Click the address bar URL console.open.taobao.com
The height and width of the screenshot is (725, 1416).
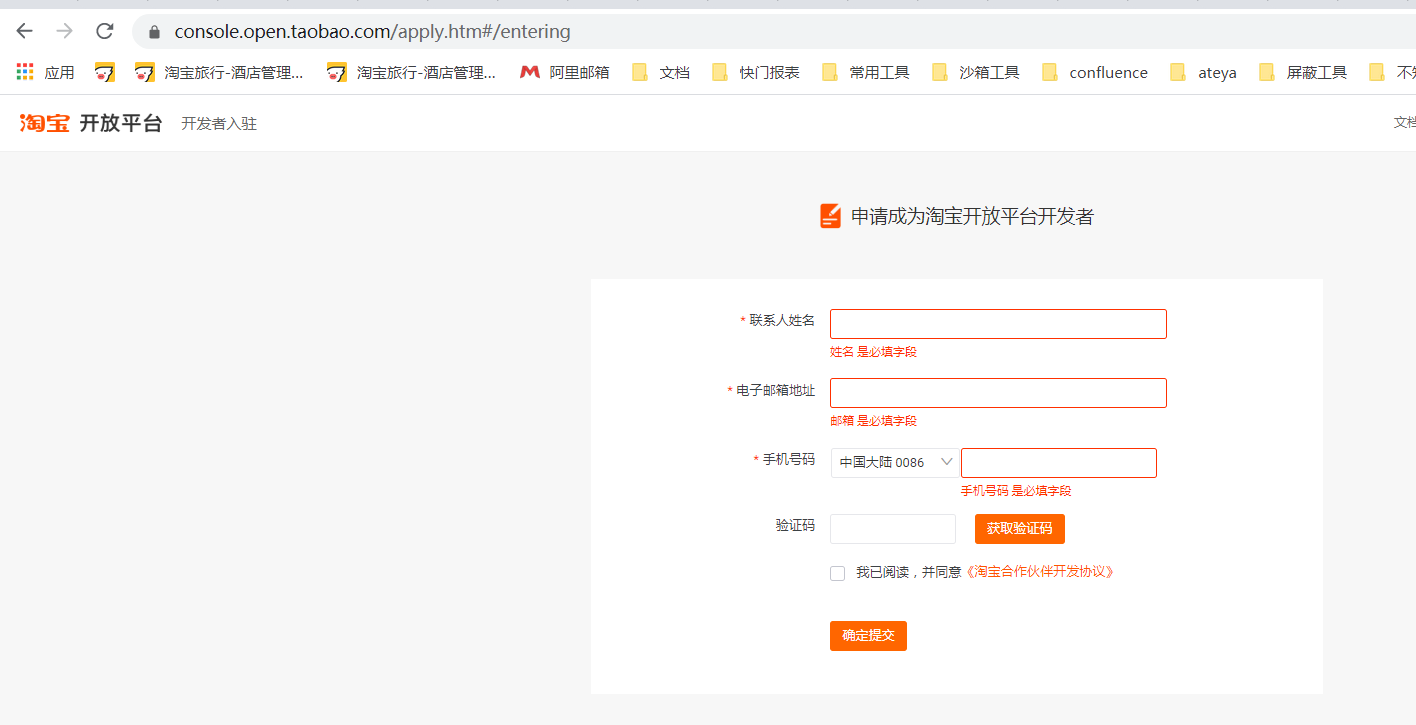coord(372,32)
